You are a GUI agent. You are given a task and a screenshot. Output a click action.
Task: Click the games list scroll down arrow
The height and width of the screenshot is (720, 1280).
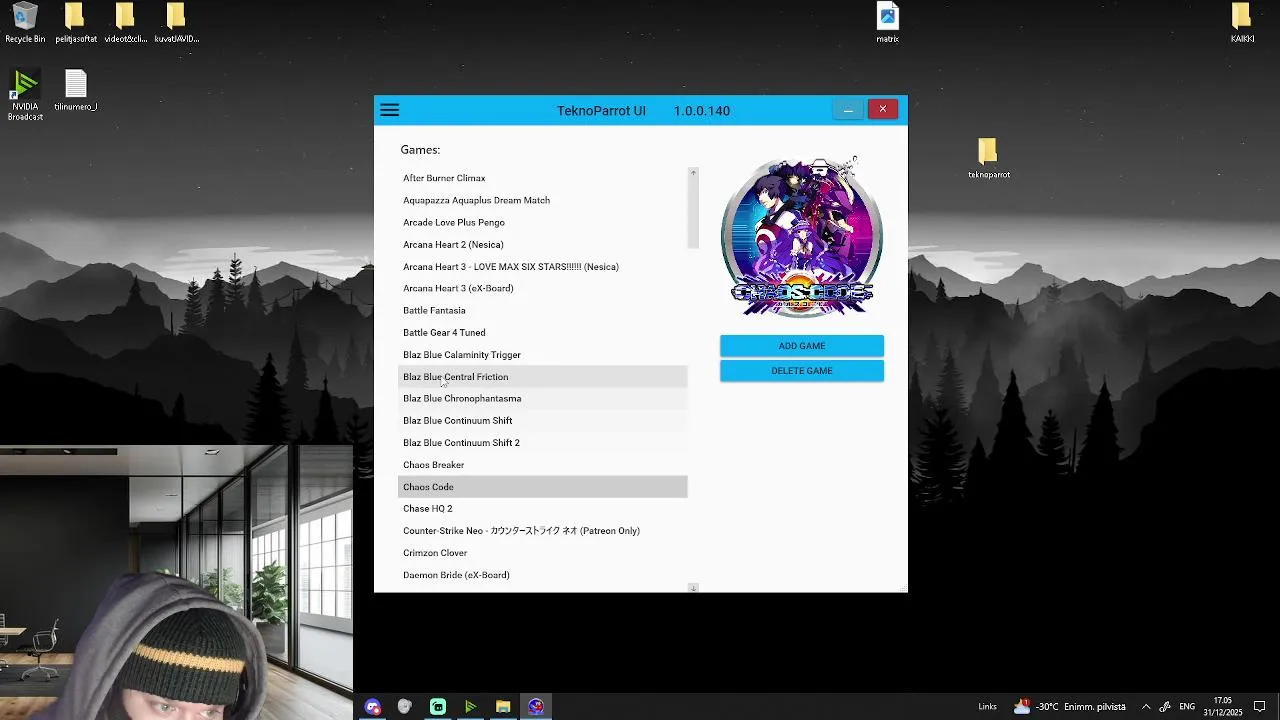pos(693,588)
